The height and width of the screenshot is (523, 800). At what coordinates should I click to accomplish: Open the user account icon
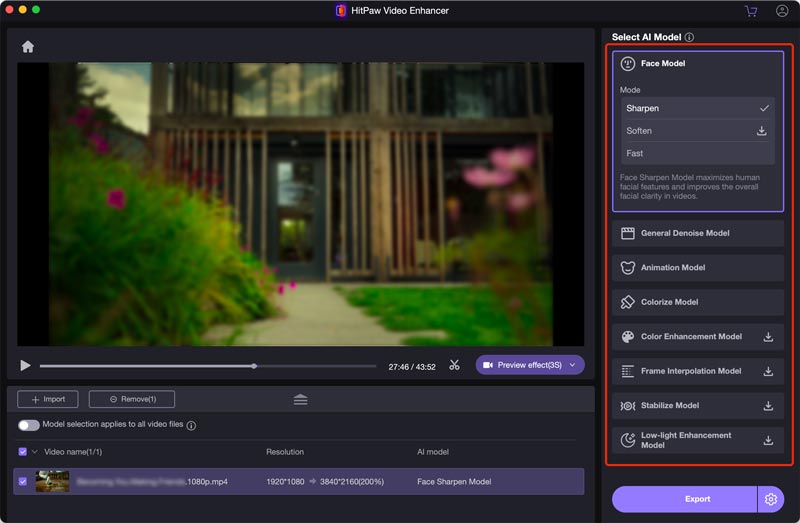pos(782,11)
